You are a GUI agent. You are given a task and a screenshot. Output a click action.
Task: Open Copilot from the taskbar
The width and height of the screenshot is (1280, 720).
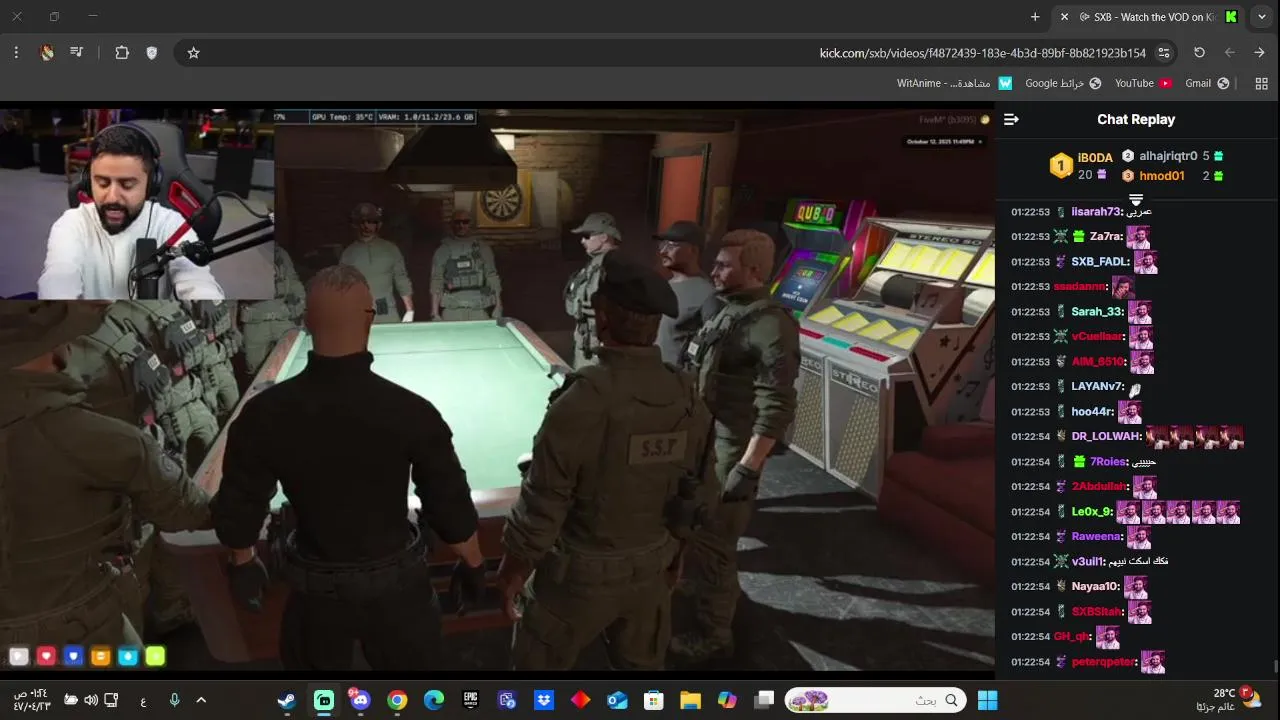pos(727,700)
